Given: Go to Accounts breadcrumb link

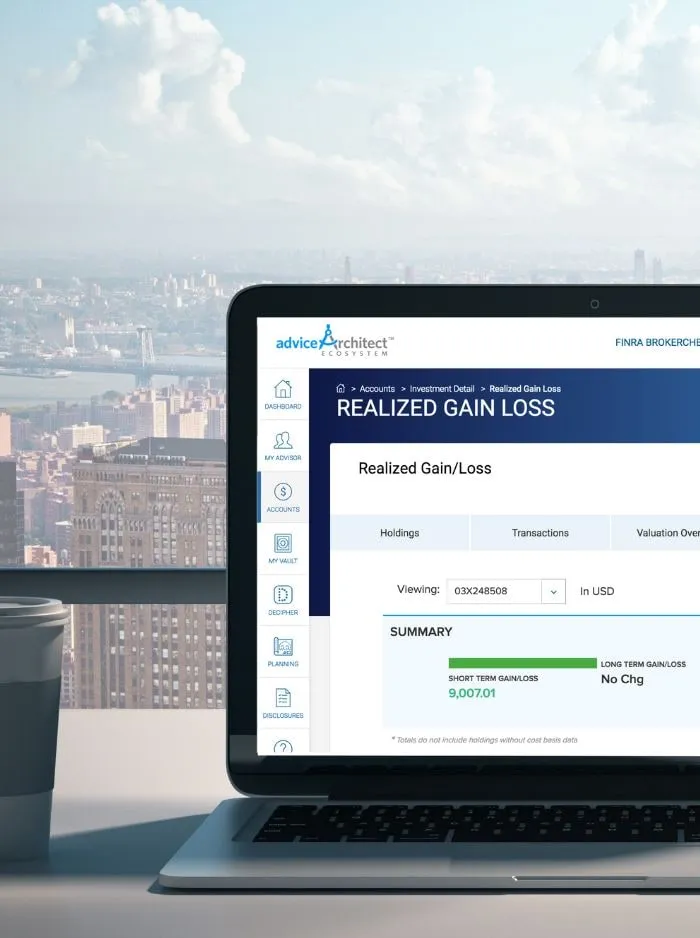Looking at the screenshot, I should tap(377, 389).
